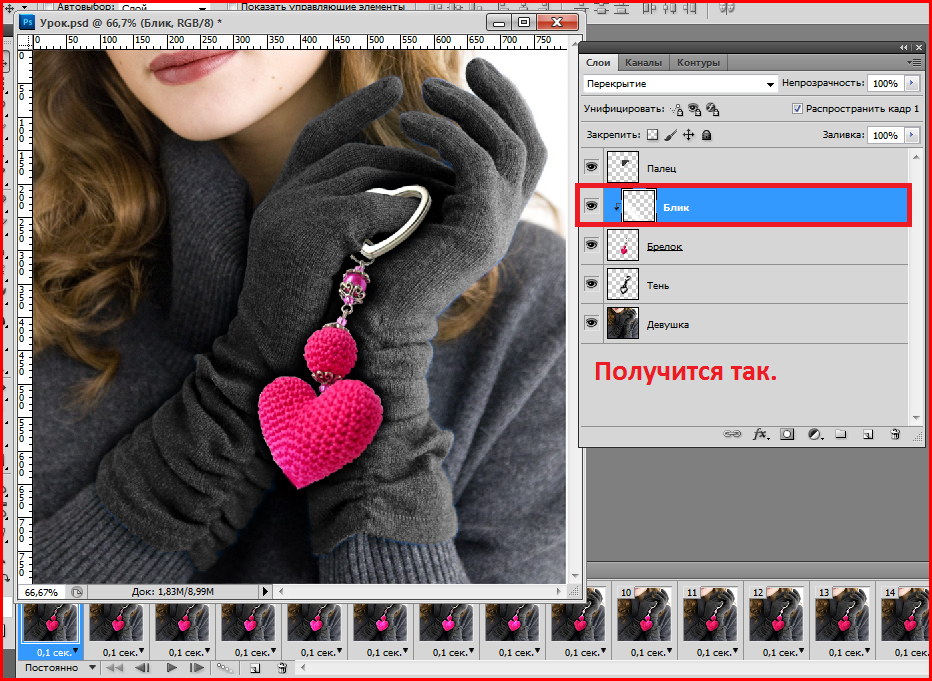Image resolution: width=932 pixels, height=681 pixels.
Task: Open the layer style fx menu
Action: tap(760, 434)
